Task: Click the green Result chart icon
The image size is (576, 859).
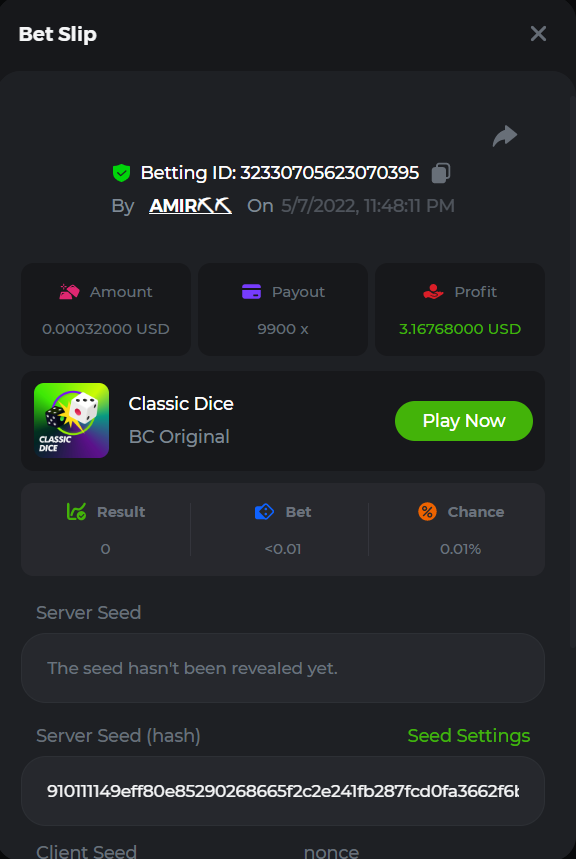Action: pos(76,512)
